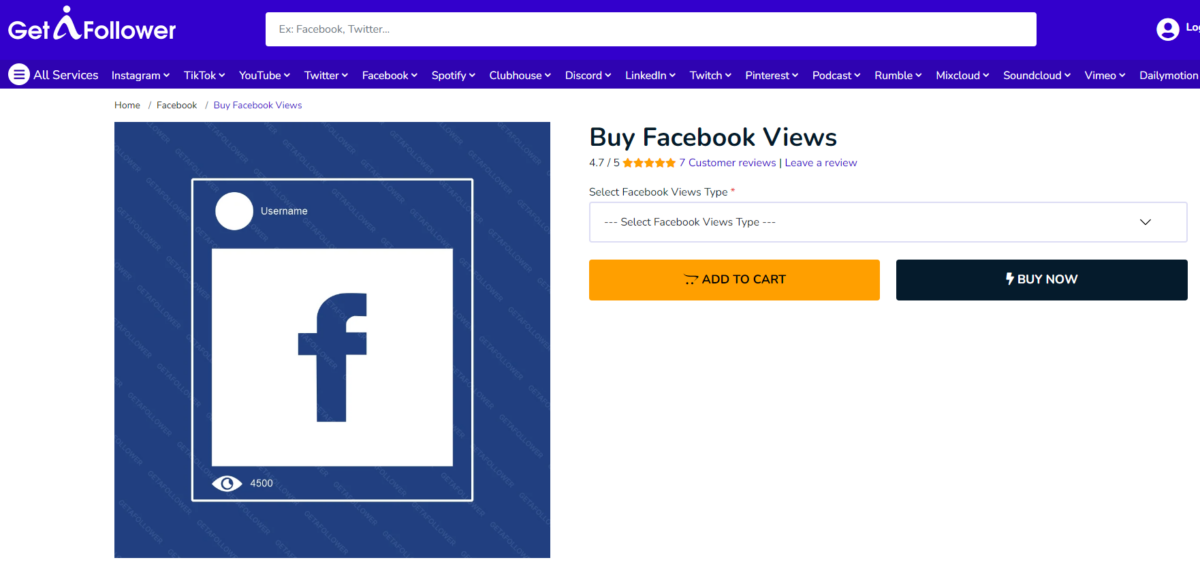Image resolution: width=1200 pixels, height=573 pixels.
Task: Click Buy Facebook Views breadcrumb
Action: point(257,105)
